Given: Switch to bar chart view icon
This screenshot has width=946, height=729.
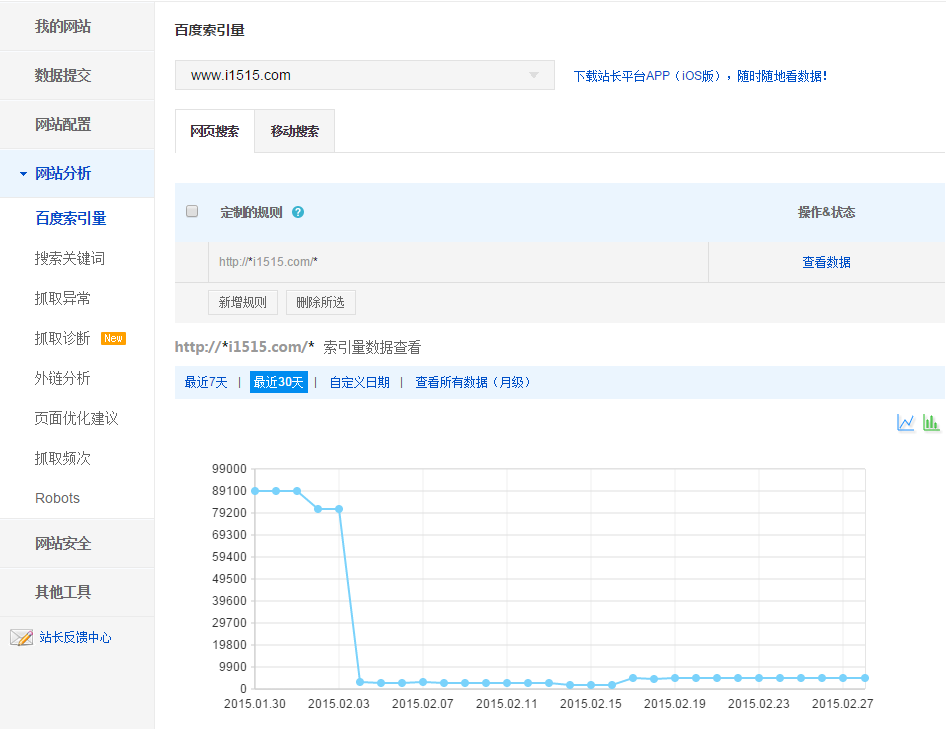Looking at the screenshot, I should (931, 423).
